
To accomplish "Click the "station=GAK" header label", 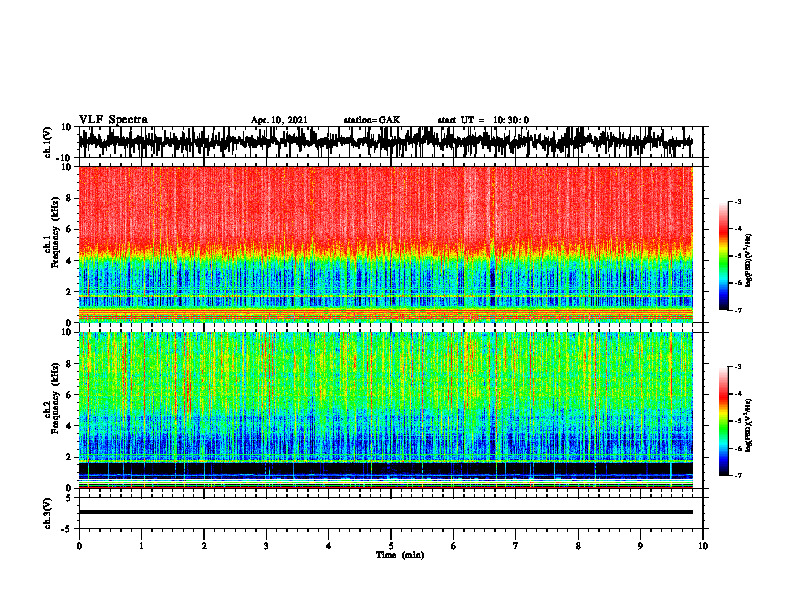I will pos(372,120).
